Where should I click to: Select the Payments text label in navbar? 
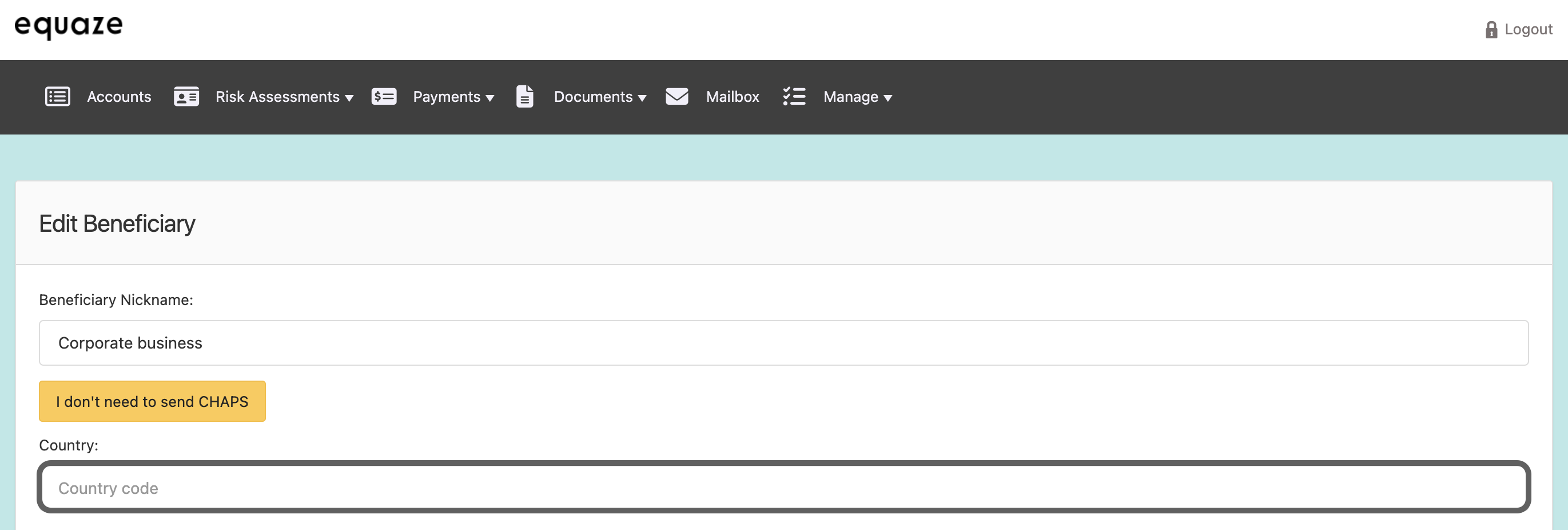tap(446, 97)
